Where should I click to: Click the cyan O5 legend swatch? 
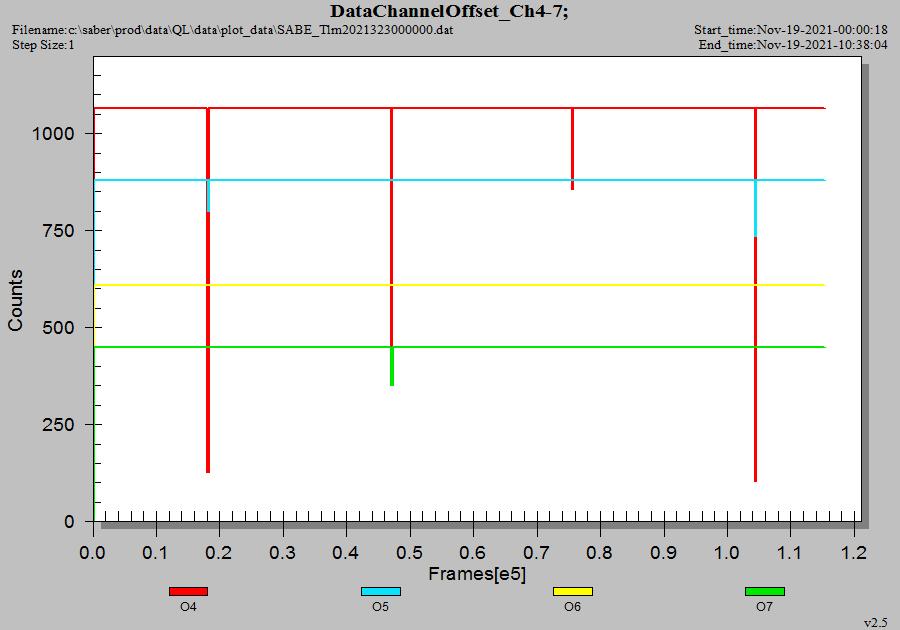pos(381,592)
